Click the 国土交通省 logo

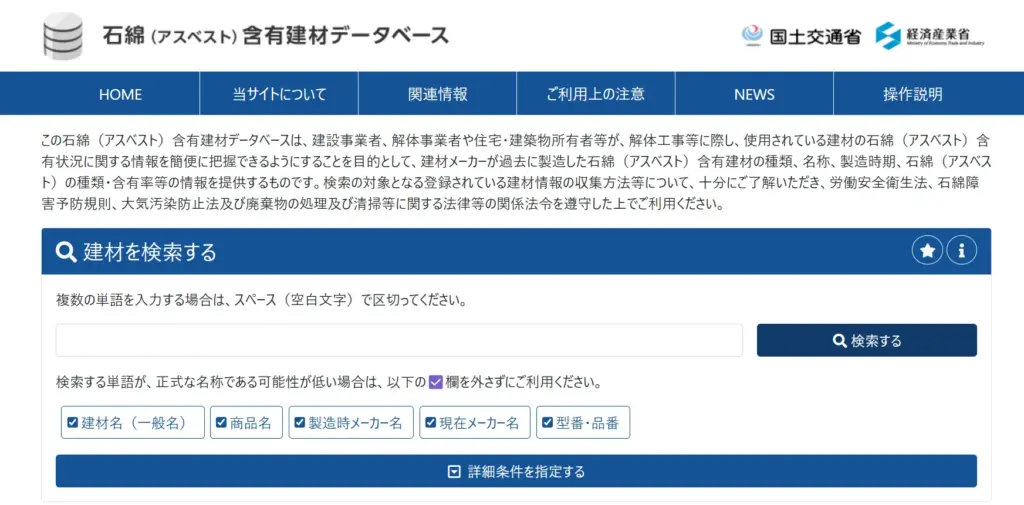[x=801, y=36]
